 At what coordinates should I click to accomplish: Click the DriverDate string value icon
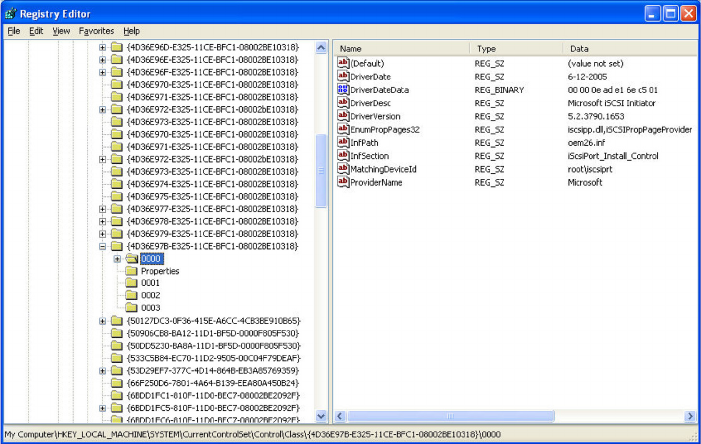pos(343,77)
